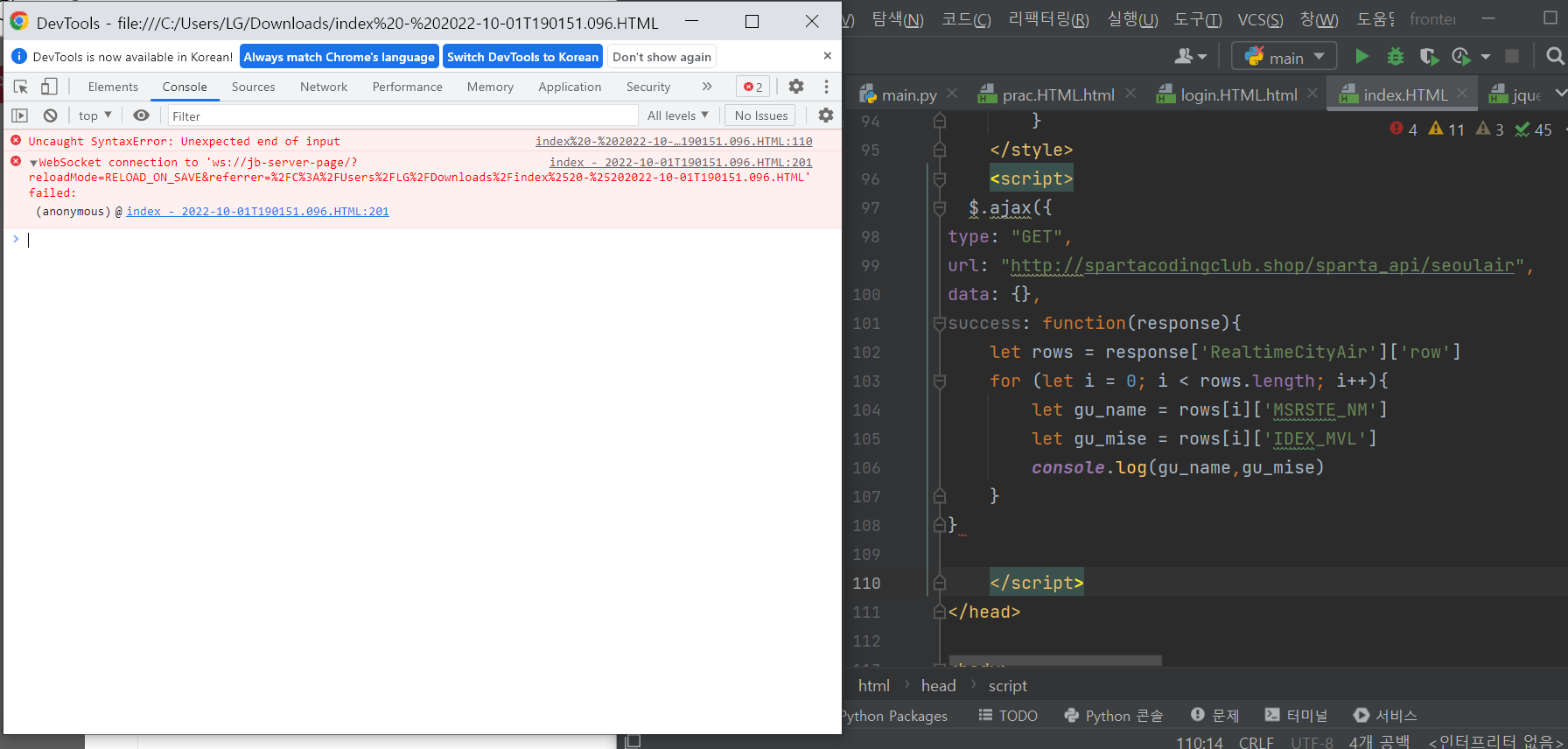Image resolution: width=1568 pixels, height=749 pixels.
Task: Open the Application tab in DevTools
Action: (x=570, y=87)
